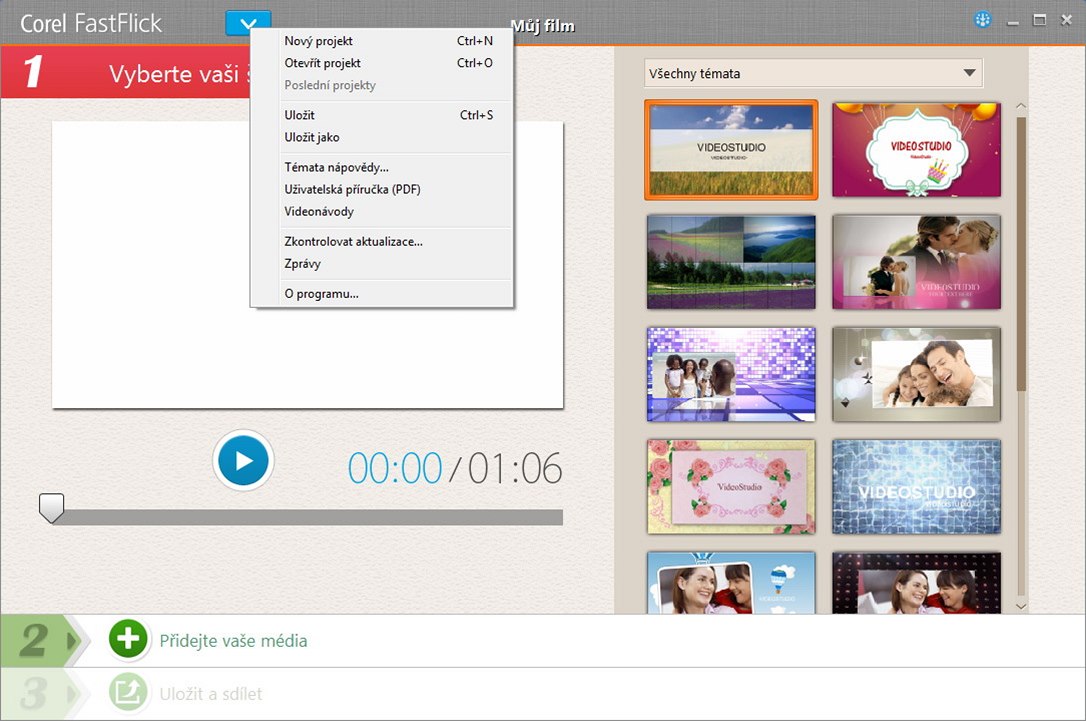Image resolution: width=1086 pixels, height=721 pixels.
Task: Click Přidejte vaše média step label
Action: [x=233, y=641]
